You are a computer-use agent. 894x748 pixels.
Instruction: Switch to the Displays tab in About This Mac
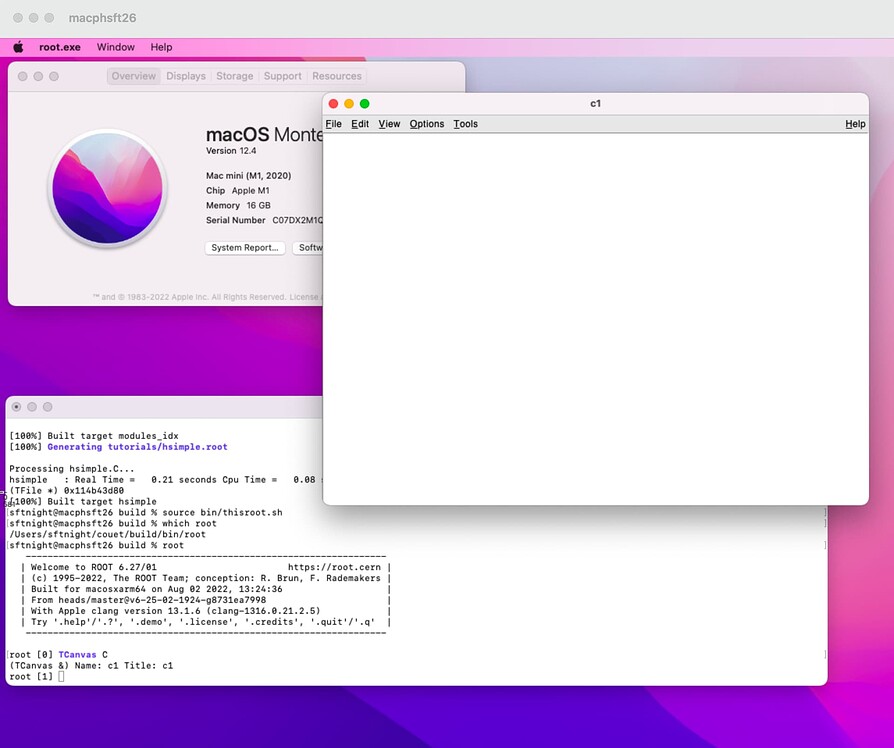point(186,76)
